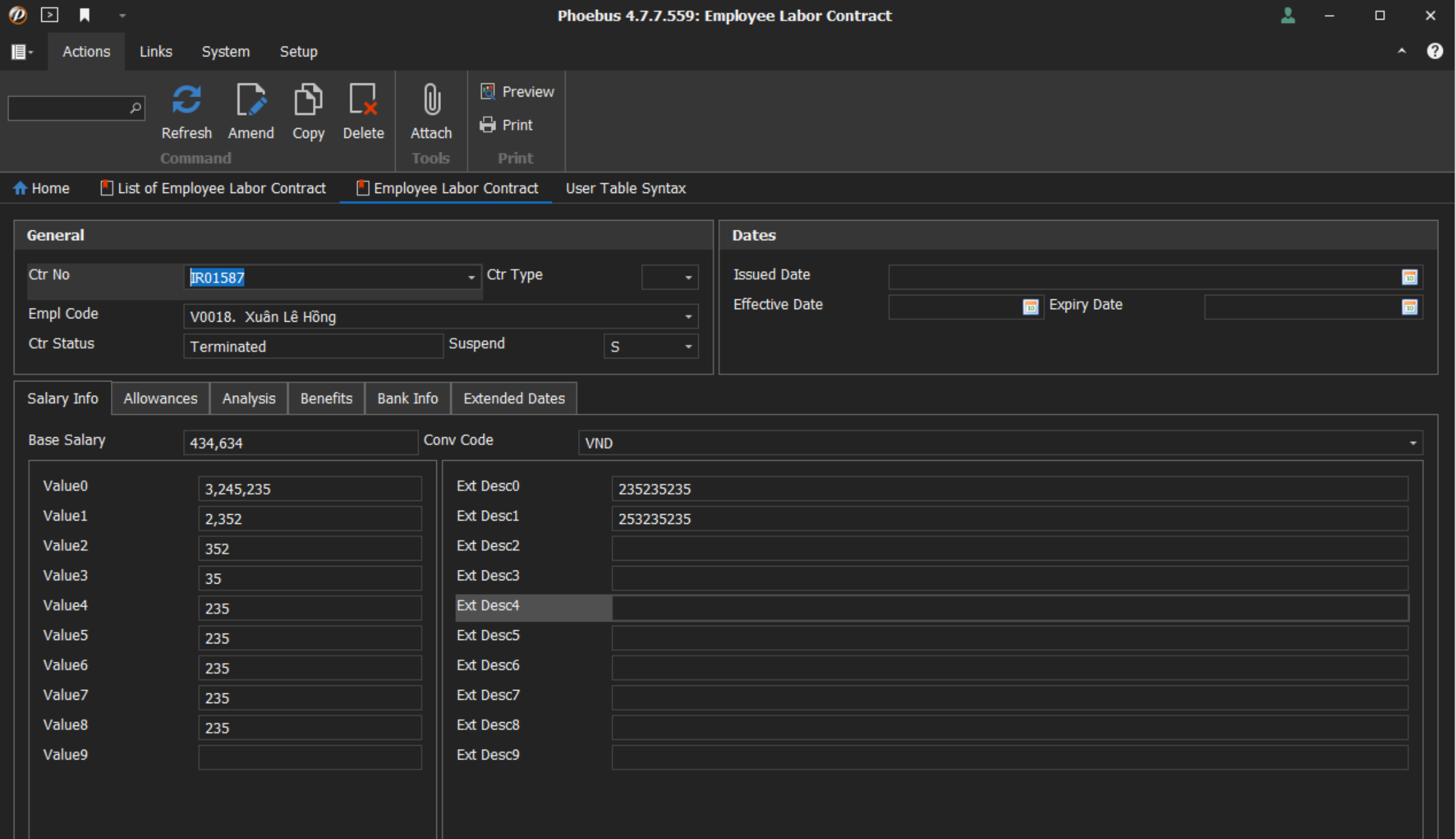Open the List of Employee Labor Contract tab

point(213,188)
